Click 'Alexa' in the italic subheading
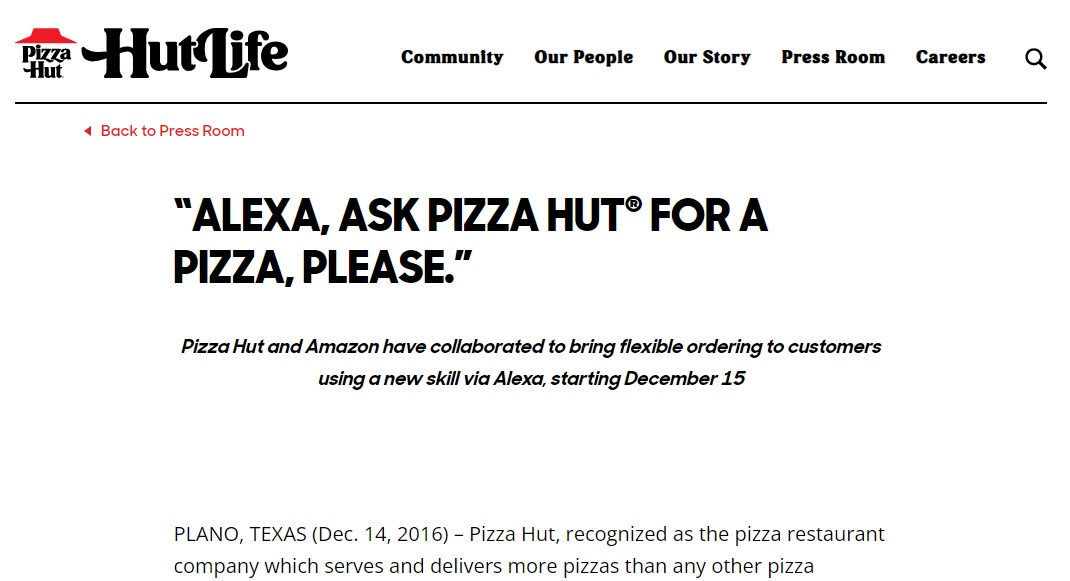 (519, 379)
